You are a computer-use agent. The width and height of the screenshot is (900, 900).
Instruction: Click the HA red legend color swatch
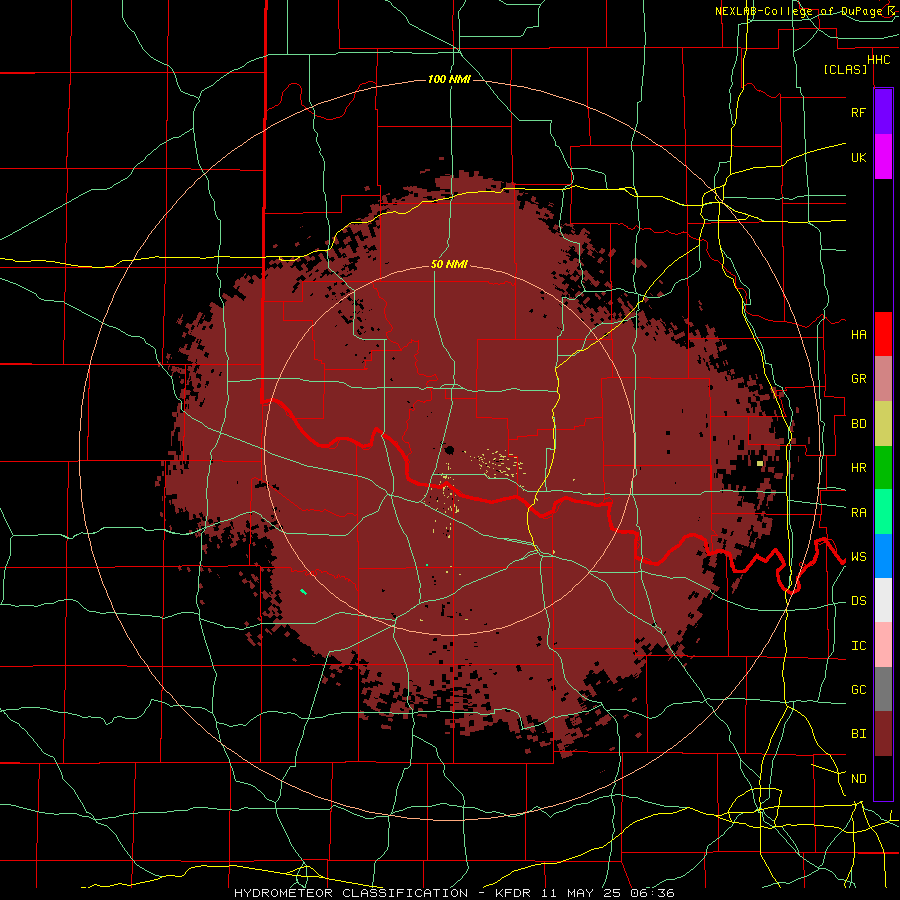pos(883,334)
